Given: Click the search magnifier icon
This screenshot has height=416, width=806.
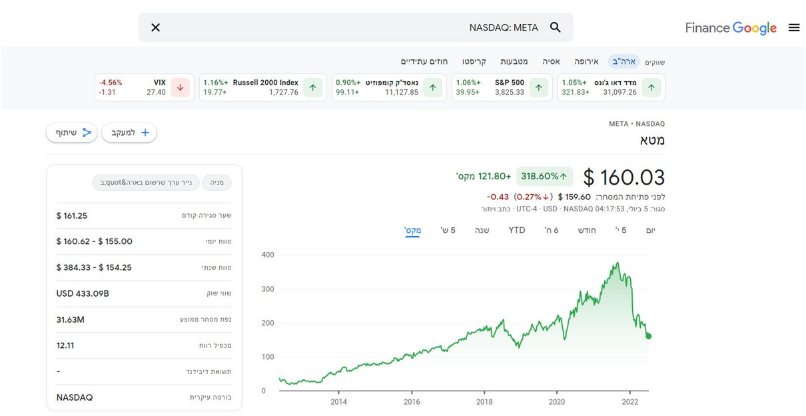Looking at the screenshot, I should point(556,28).
